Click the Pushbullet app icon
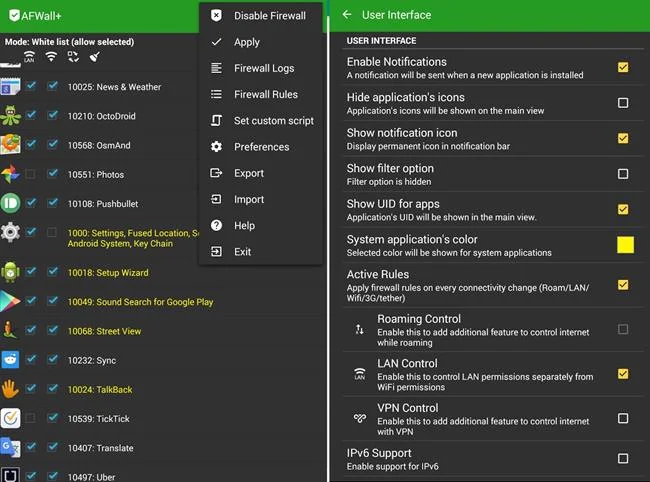 point(10,203)
